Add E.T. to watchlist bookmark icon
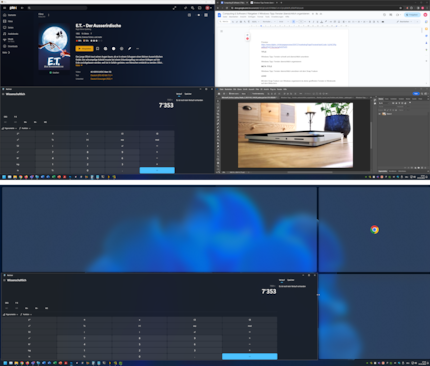The width and height of the screenshot is (430, 366). click(97, 48)
